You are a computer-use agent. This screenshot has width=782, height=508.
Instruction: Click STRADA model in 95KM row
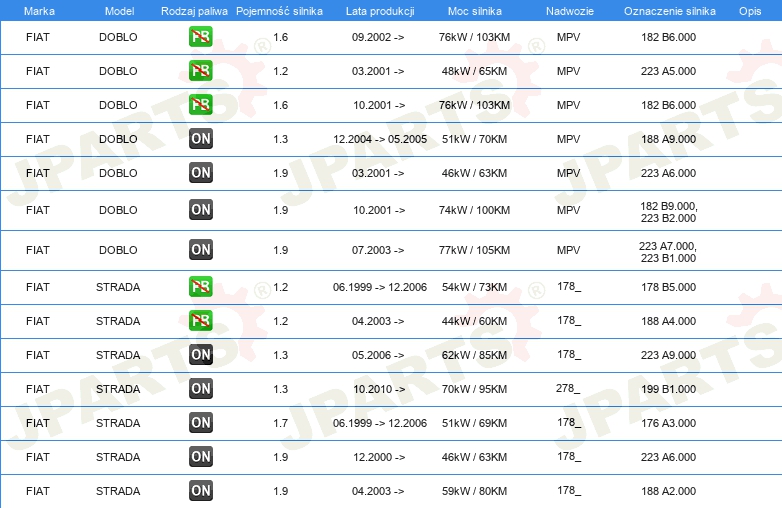coord(118,389)
